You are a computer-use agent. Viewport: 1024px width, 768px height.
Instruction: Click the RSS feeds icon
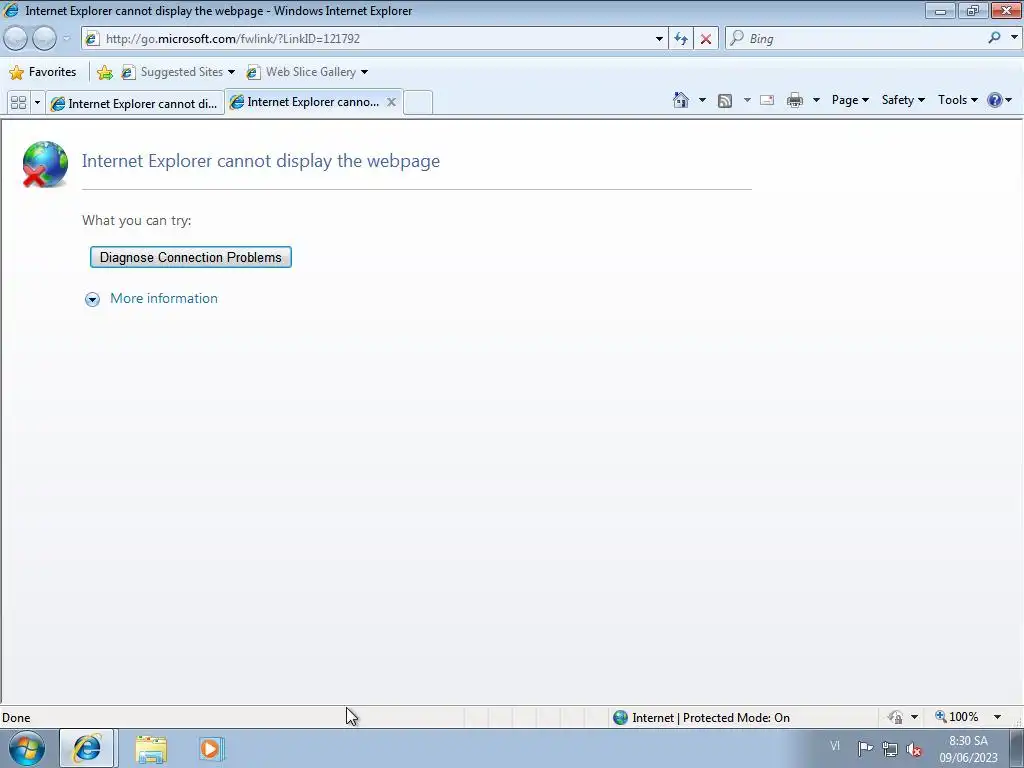click(725, 100)
